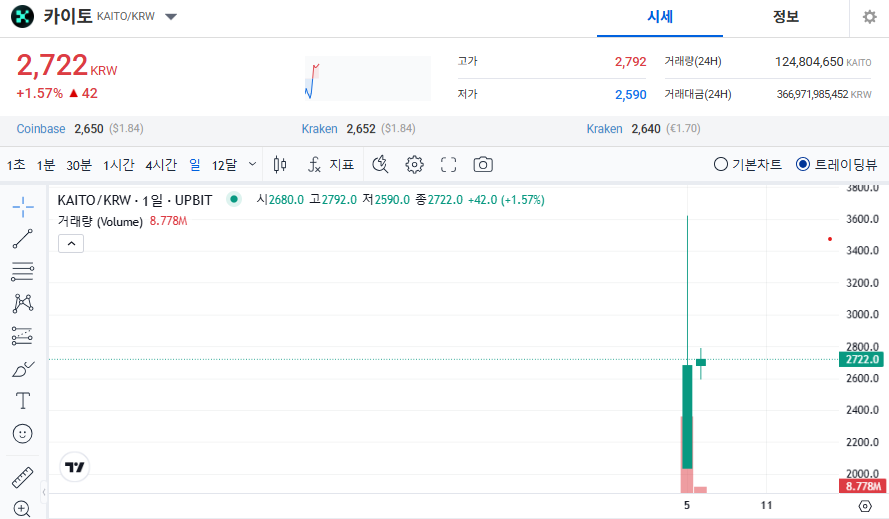Select the 1시간 timeframe

click(118, 165)
